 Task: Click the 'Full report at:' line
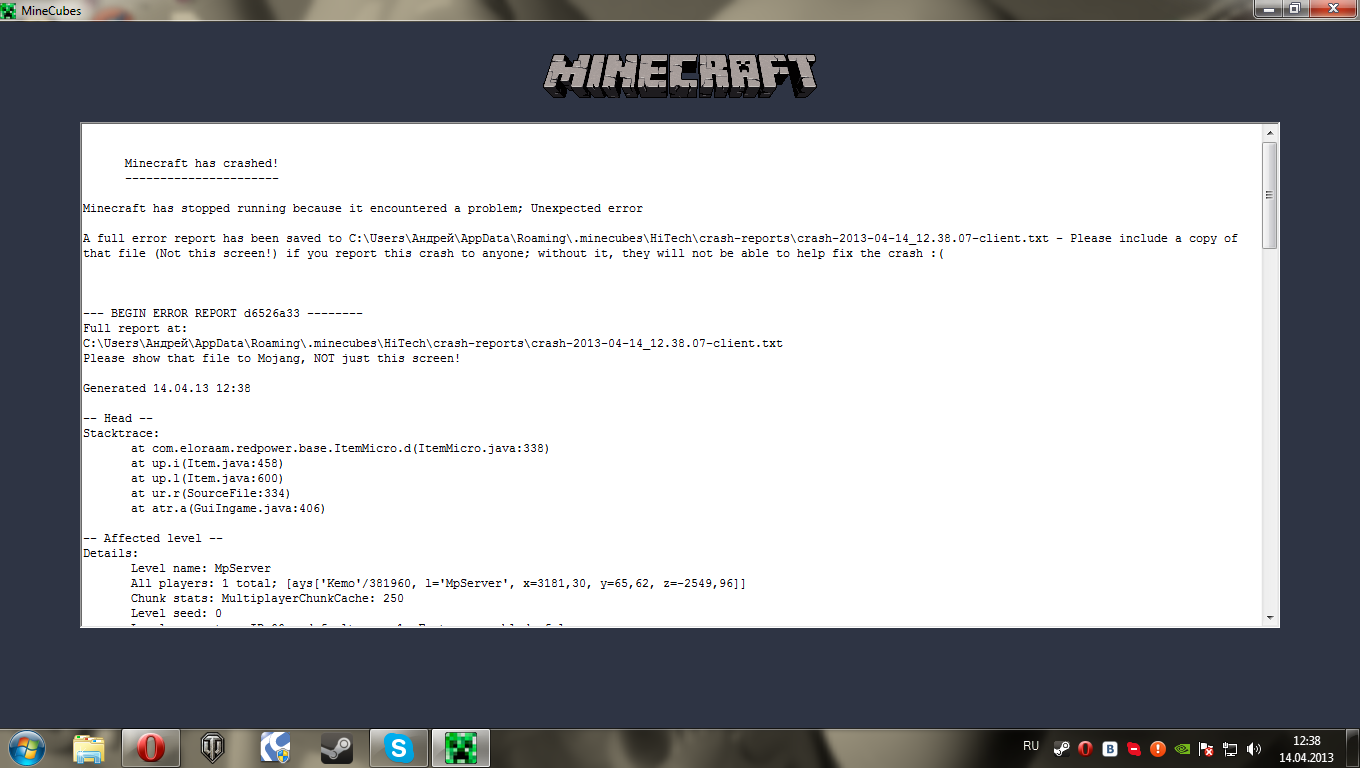(135, 328)
